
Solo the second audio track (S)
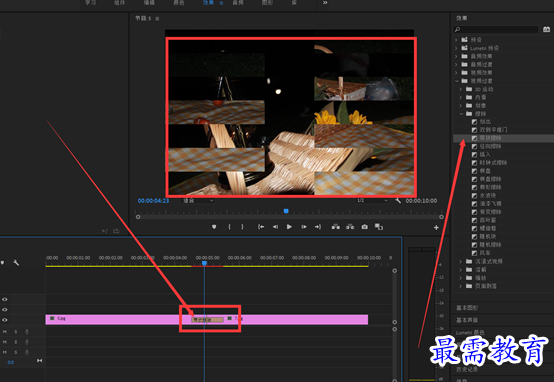[16, 342]
